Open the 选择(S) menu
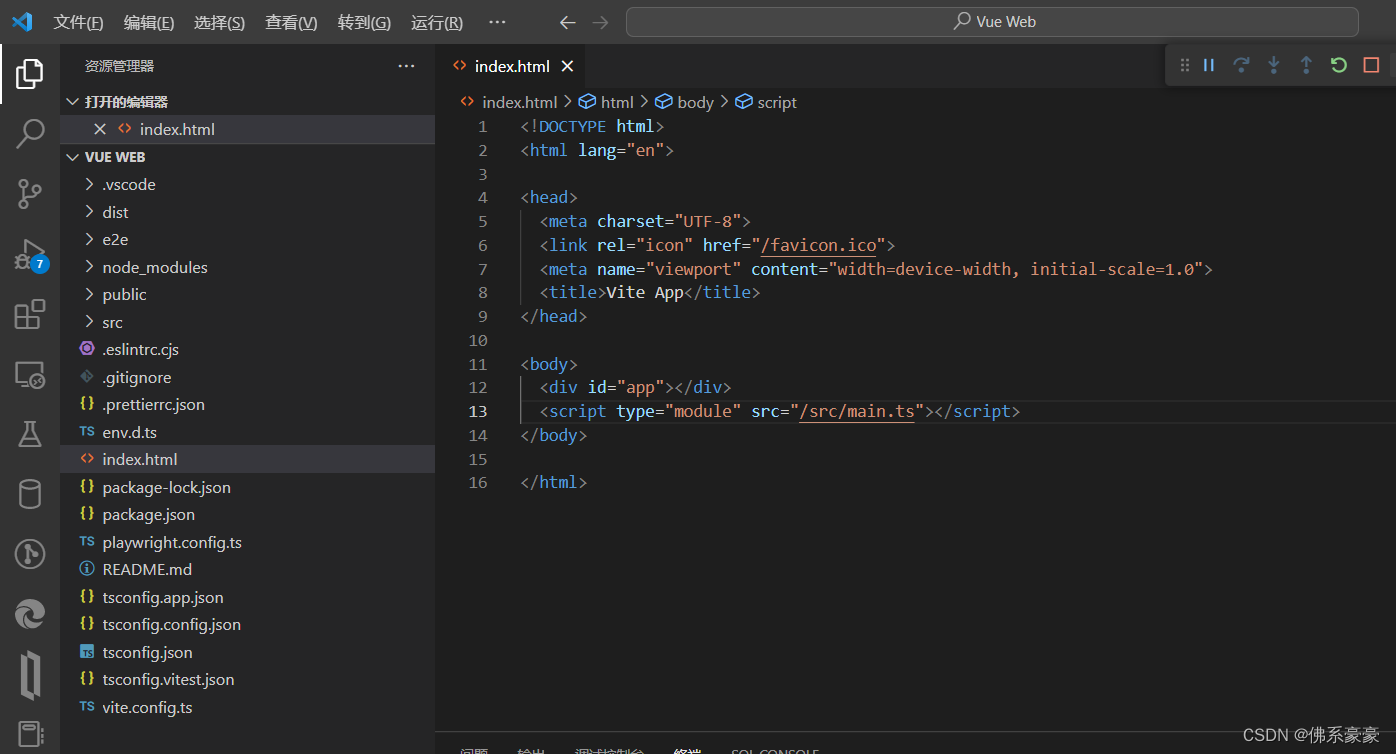The width and height of the screenshot is (1396, 754). [220, 22]
